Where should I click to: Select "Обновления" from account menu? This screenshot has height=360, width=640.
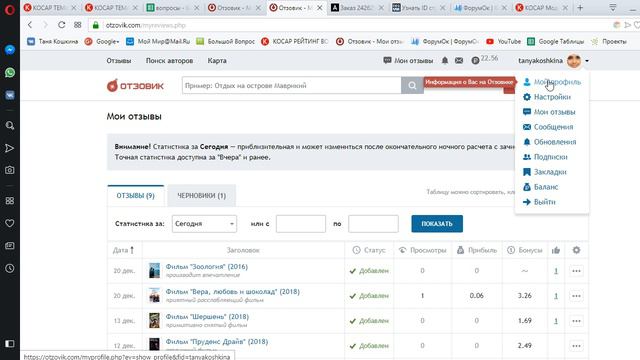[549, 142]
